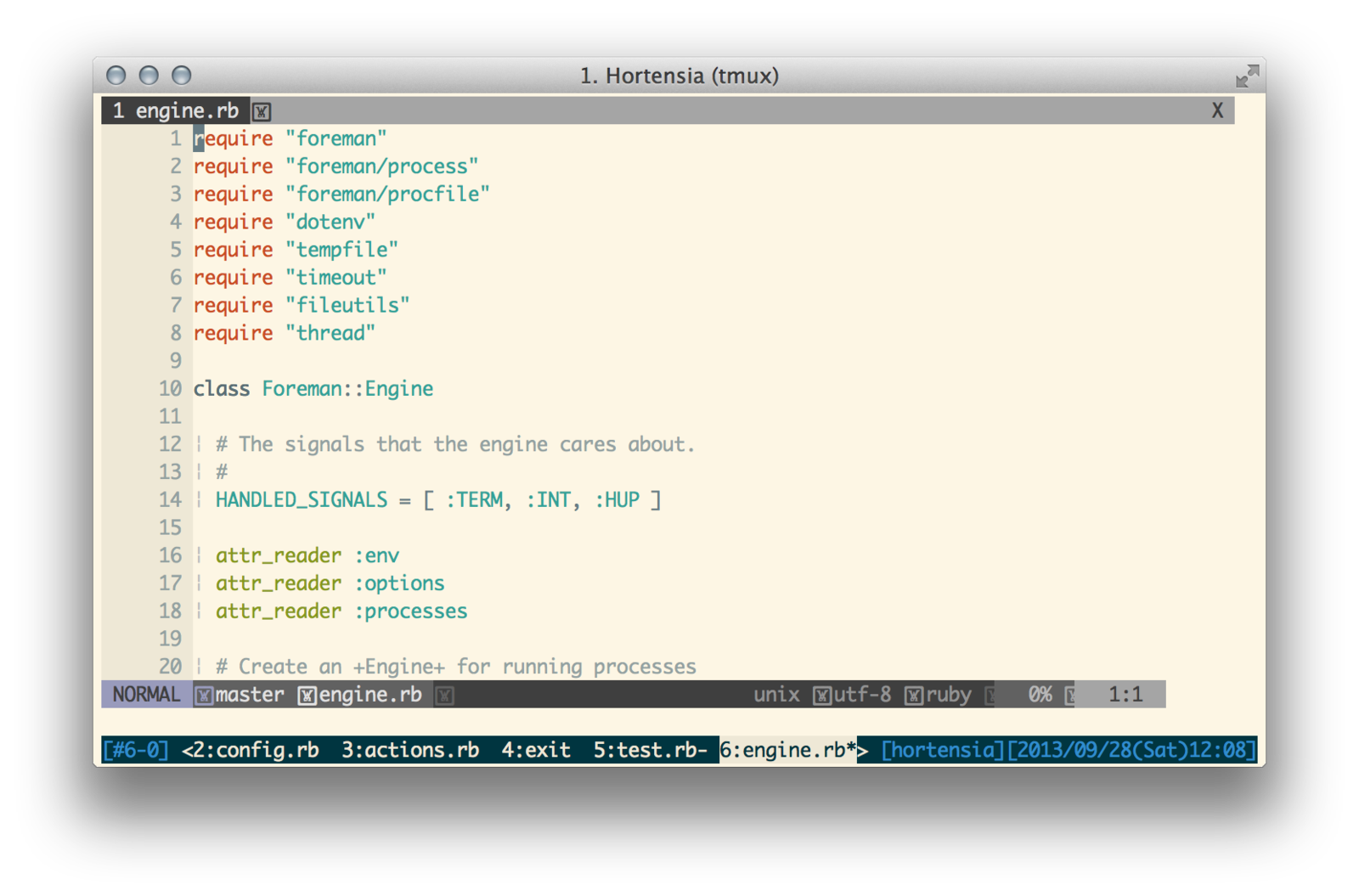Click the comment about signals the engine cares about
This screenshot has height=896, width=1359.
click(455, 444)
